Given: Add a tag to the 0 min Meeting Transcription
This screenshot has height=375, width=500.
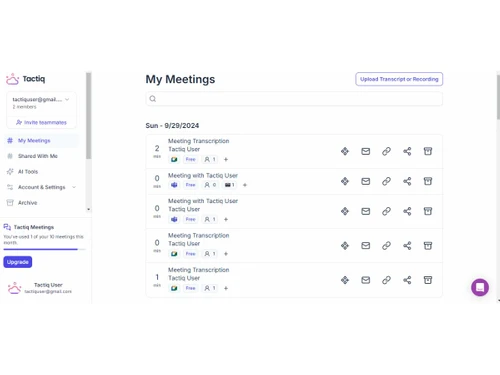Looking at the screenshot, I should [226, 254].
